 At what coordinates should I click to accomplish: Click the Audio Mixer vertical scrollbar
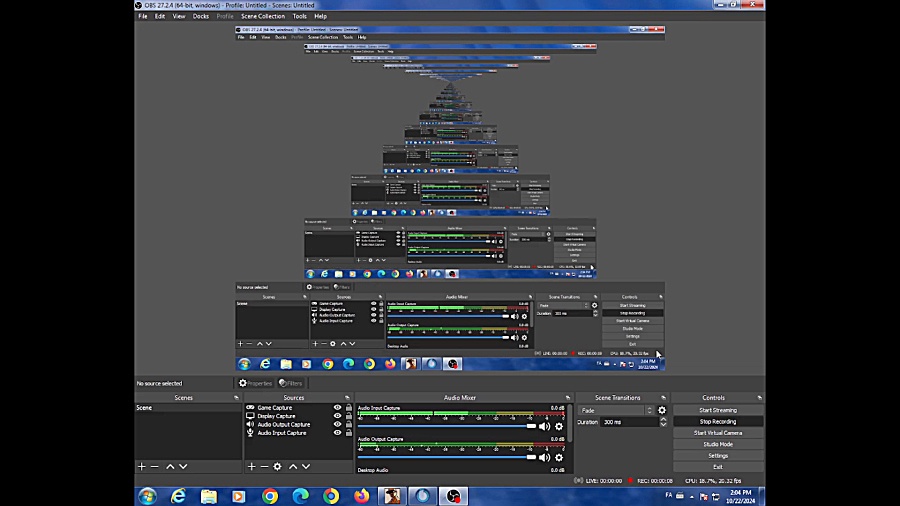(x=570, y=423)
